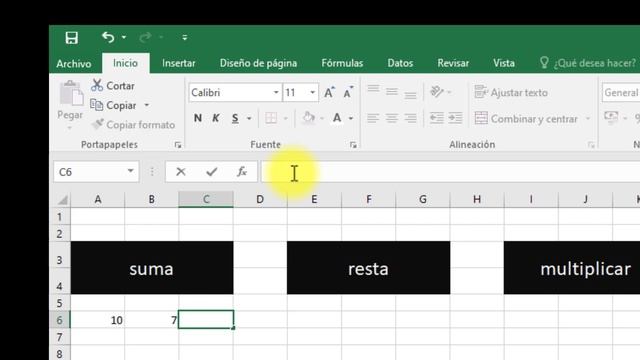Click the Cortar button
Screen dimensions: 640x360
click(113, 86)
